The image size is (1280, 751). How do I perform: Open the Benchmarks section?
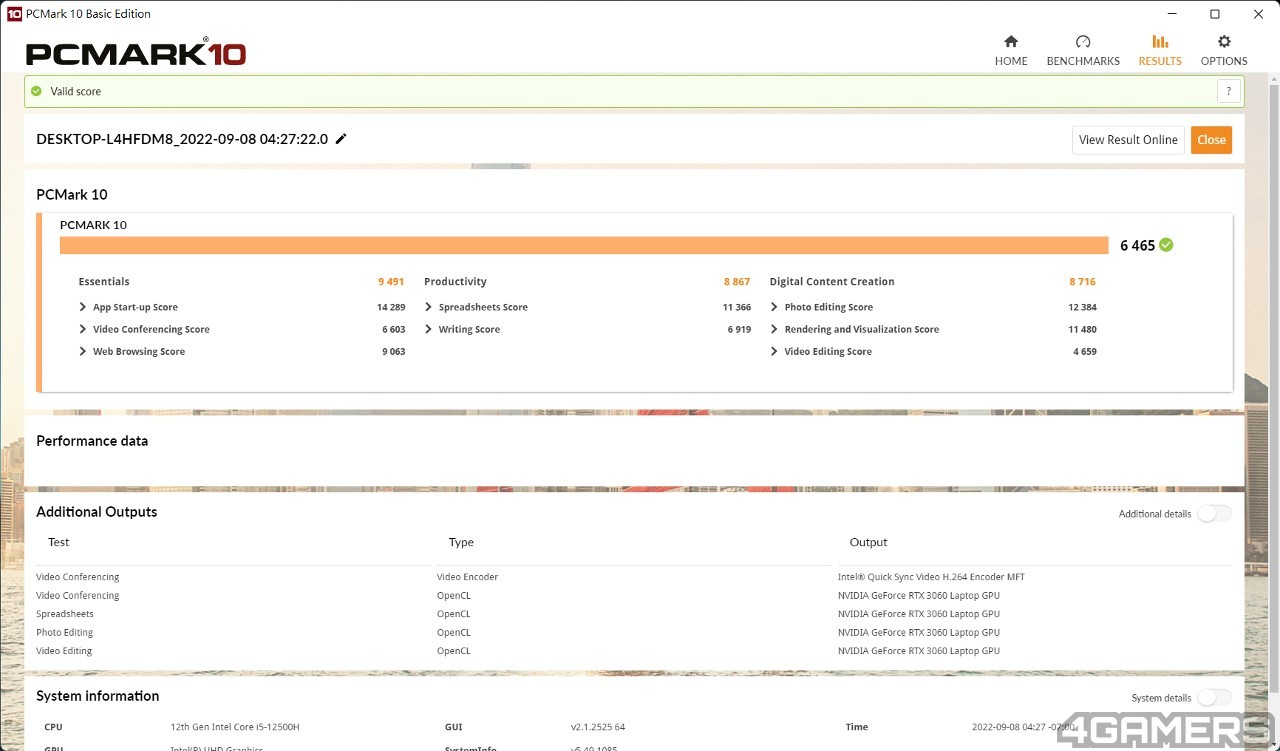tap(1083, 50)
